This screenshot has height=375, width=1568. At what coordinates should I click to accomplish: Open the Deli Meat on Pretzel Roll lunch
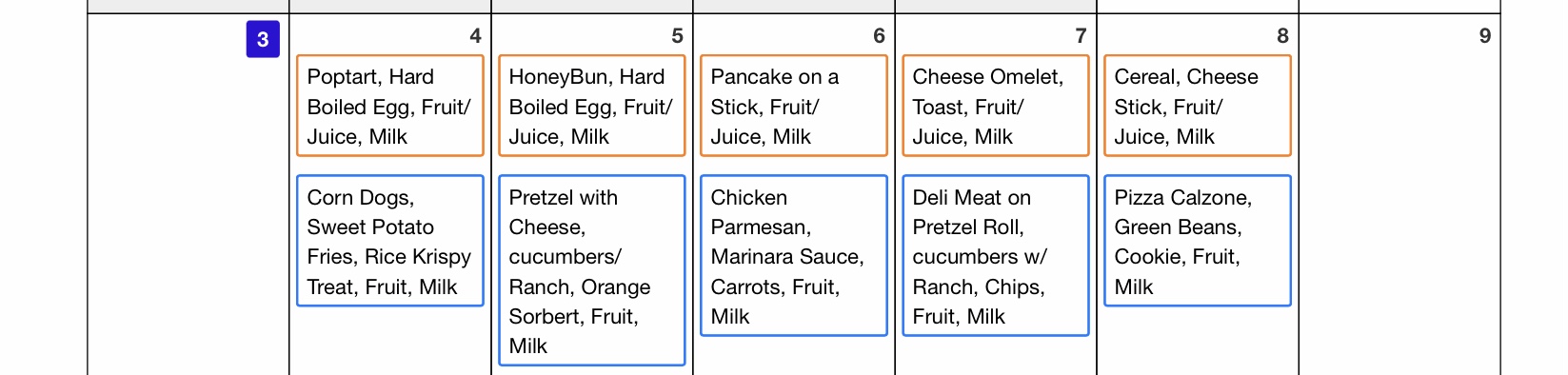(996, 255)
